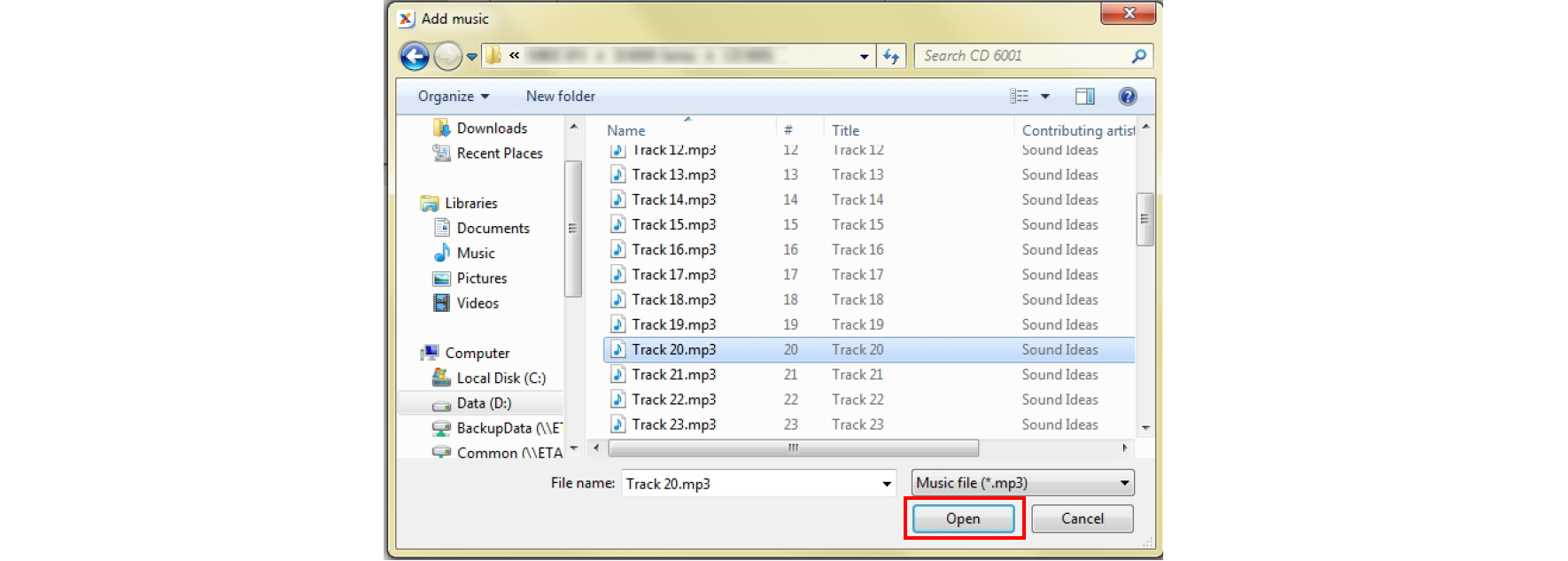This screenshot has height=561, width=1568.
Task: Select Track 17.mp3 in the file list
Action: point(673,275)
